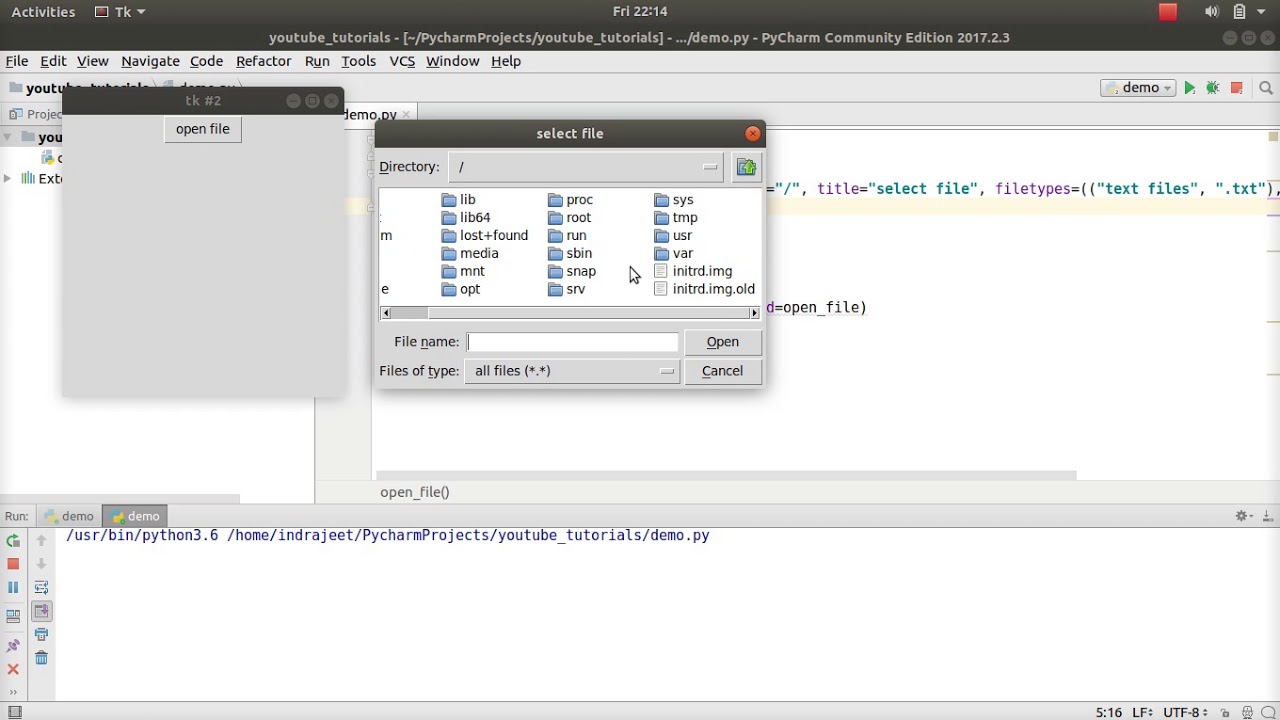Move up the stack trace arrow
This screenshot has width=1280, height=720.
click(x=41, y=540)
